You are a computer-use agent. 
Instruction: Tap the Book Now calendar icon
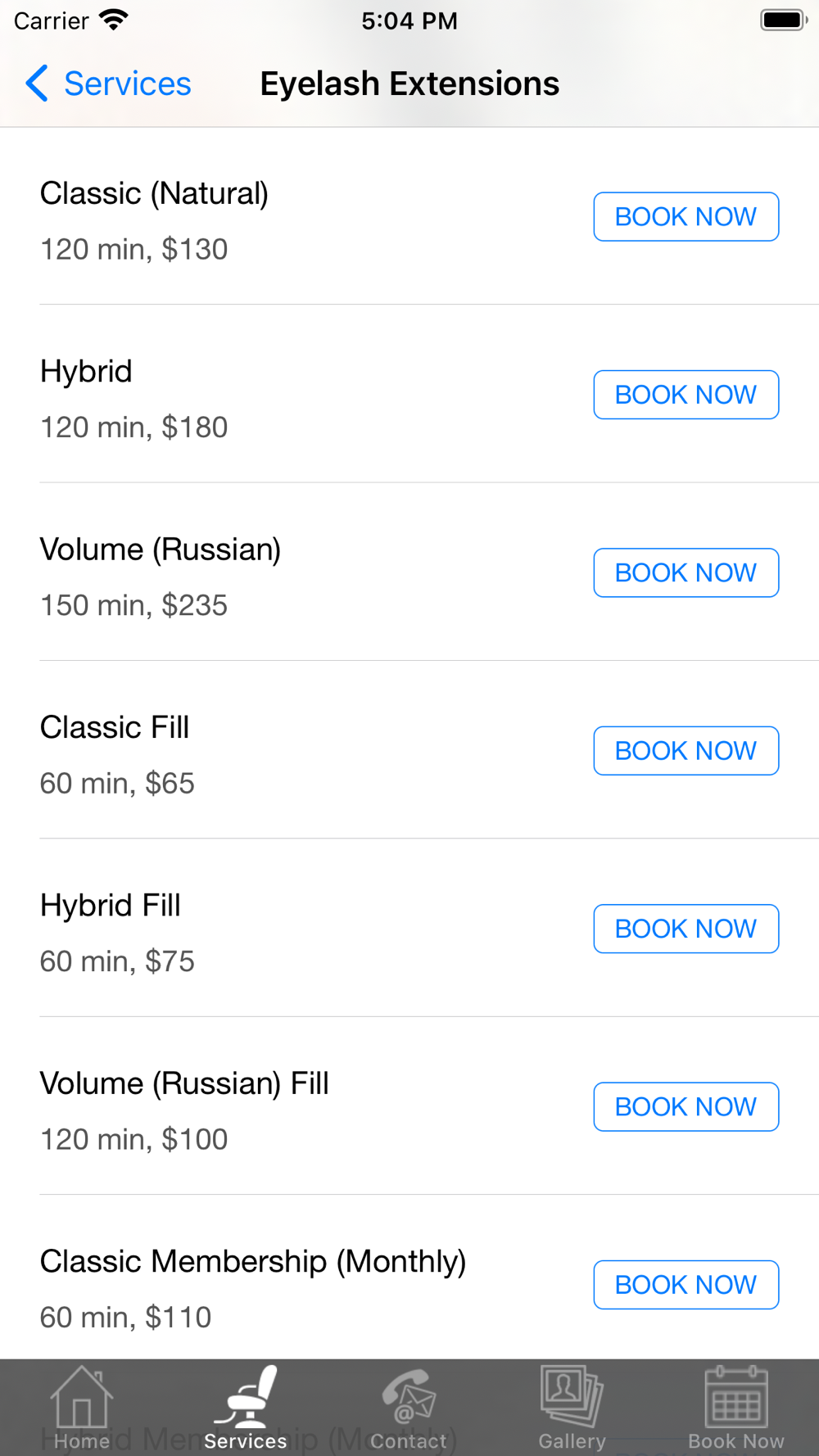pos(736,1397)
